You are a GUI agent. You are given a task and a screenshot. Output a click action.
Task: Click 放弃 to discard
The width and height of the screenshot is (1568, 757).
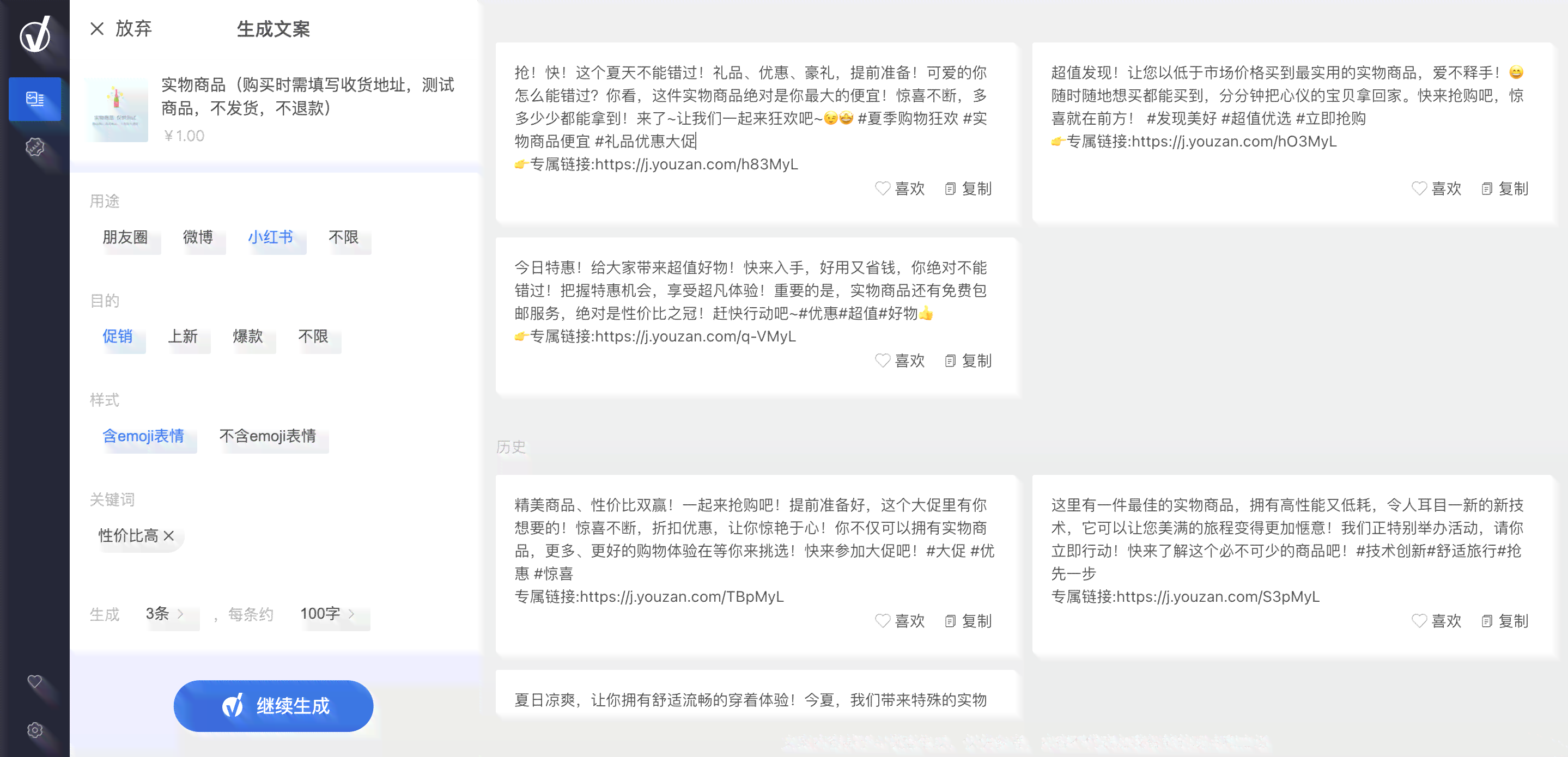pos(133,29)
